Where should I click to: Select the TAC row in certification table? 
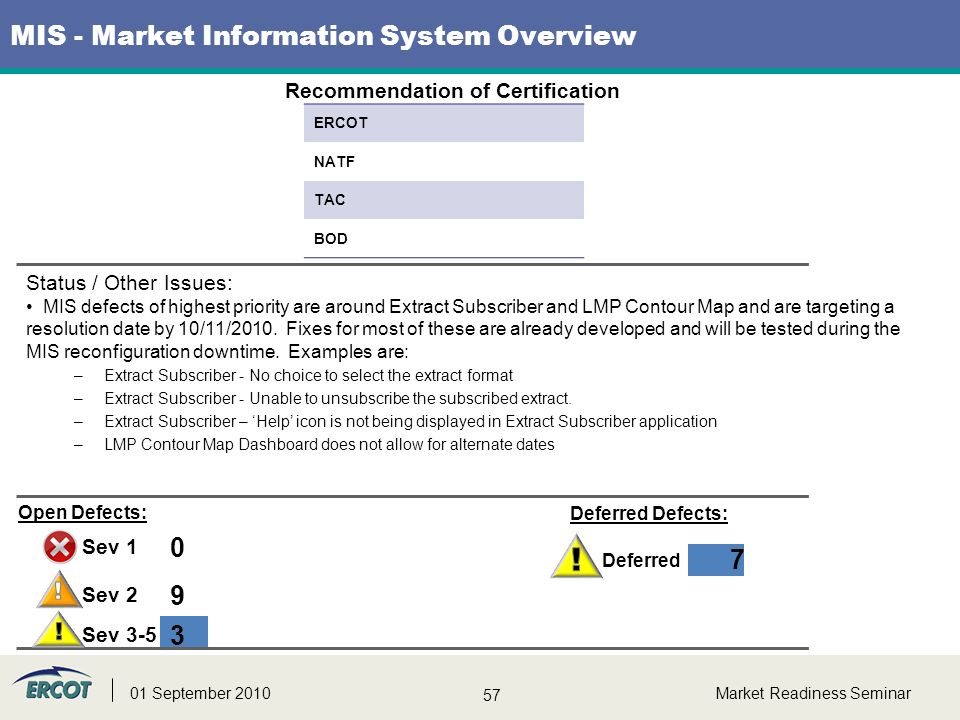click(x=444, y=200)
